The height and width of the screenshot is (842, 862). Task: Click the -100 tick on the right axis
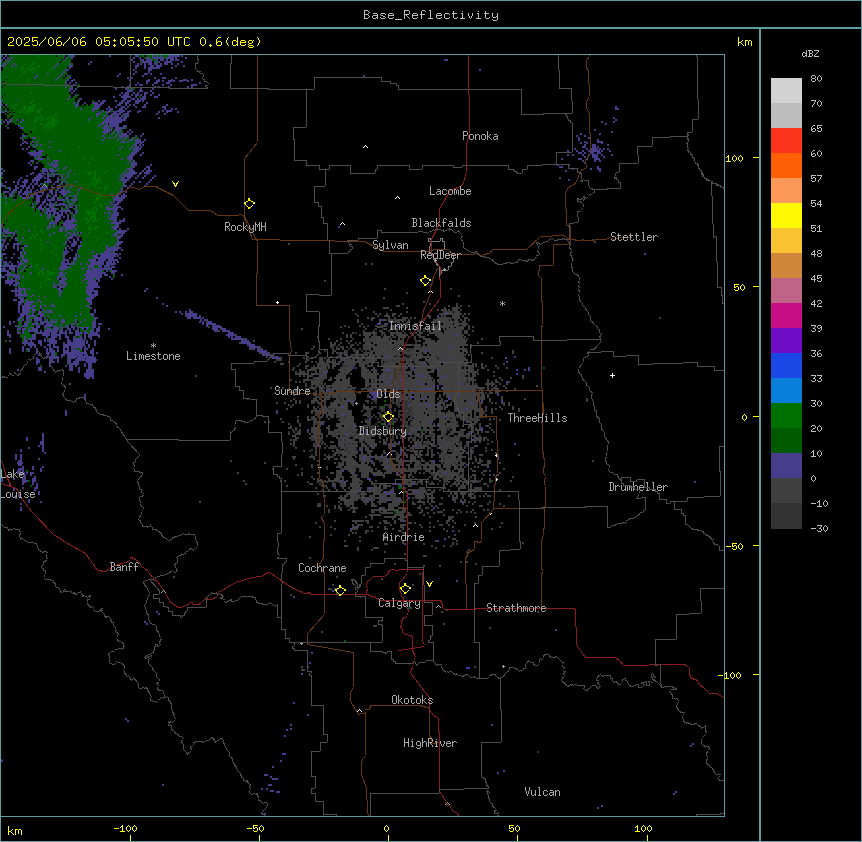[x=731, y=675]
